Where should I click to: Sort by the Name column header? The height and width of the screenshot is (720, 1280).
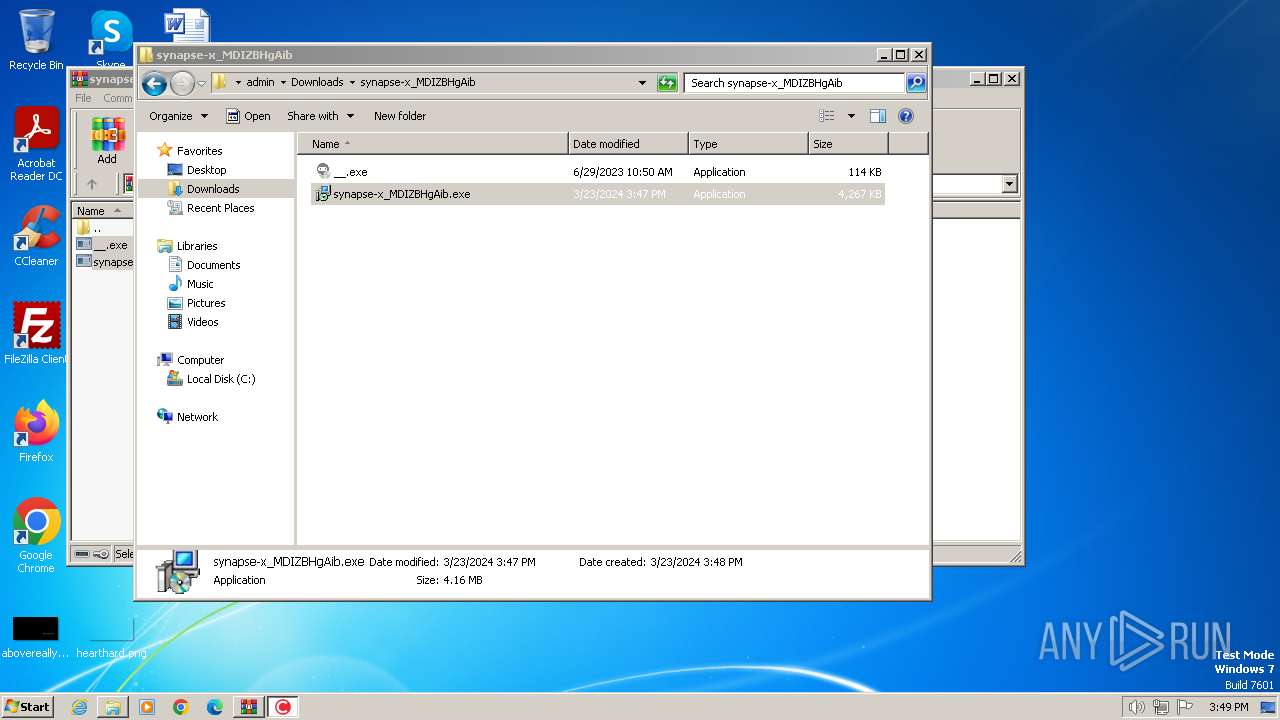click(x=433, y=144)
